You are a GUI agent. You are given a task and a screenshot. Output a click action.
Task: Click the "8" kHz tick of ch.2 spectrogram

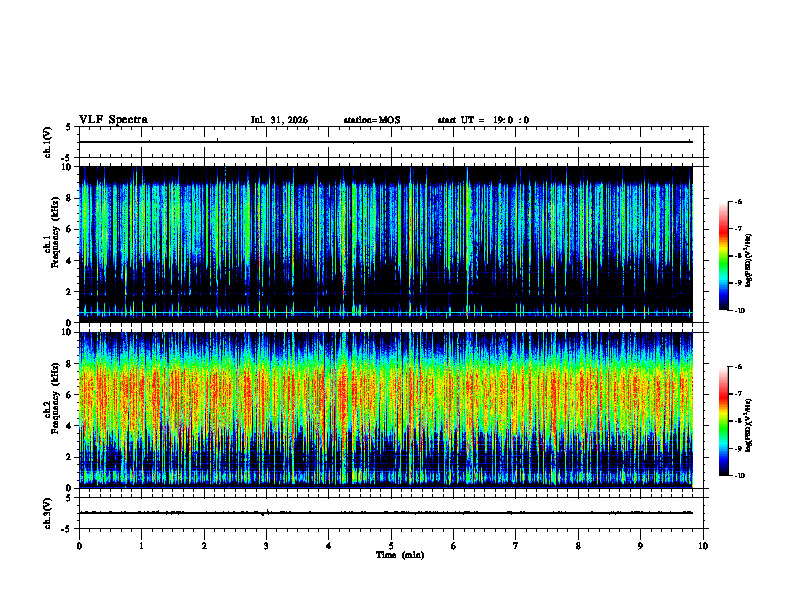pos(70,364)
